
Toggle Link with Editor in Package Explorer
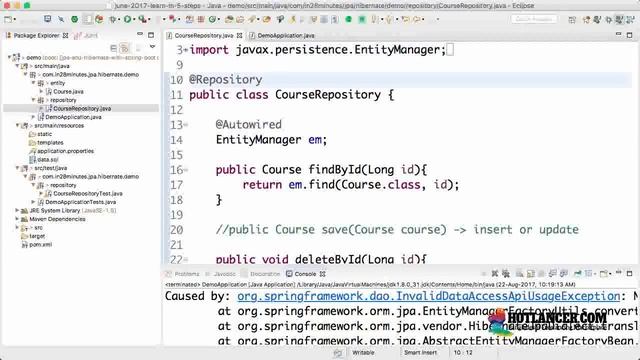[x=125, y=49]
